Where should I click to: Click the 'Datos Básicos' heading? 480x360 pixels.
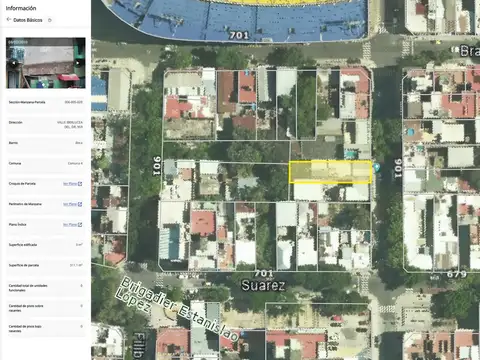tap(28, 20)
